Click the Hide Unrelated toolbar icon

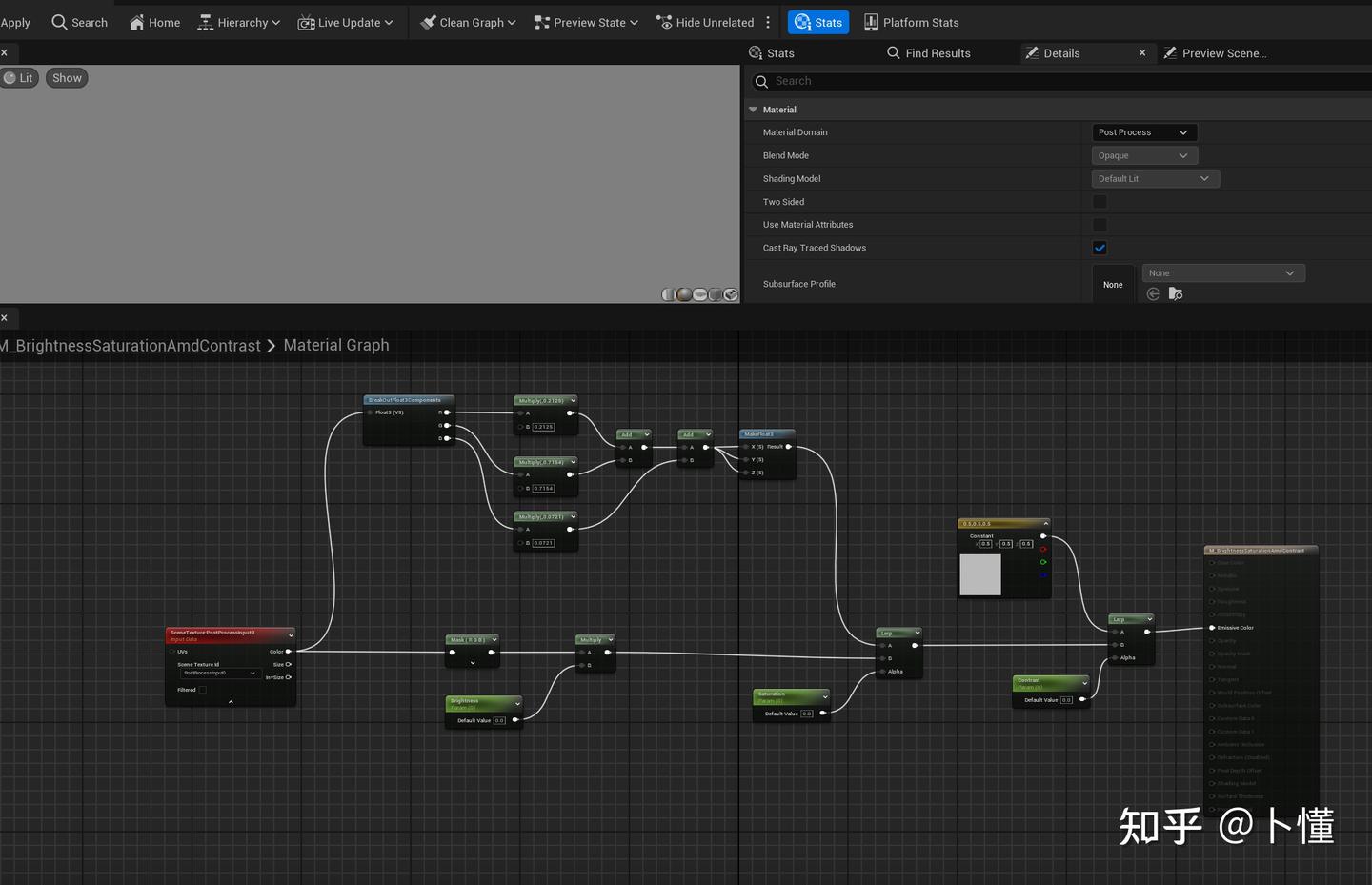click(664, 22)
